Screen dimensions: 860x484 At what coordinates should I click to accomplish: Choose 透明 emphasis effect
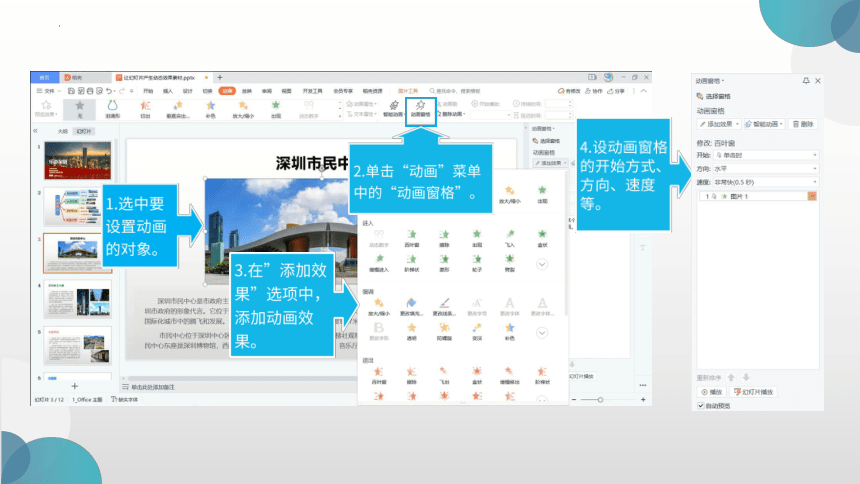(412, 331)
